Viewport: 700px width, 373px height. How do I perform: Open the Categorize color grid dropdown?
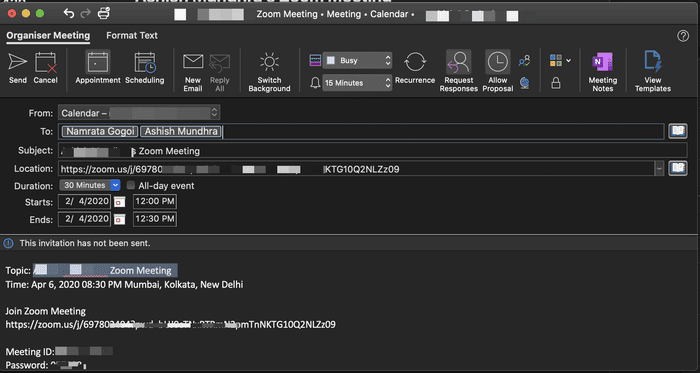(560, 61)
